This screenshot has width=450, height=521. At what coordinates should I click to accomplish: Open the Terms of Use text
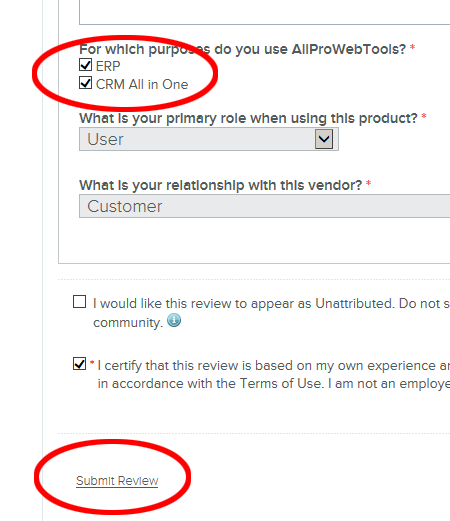point(281,383)
